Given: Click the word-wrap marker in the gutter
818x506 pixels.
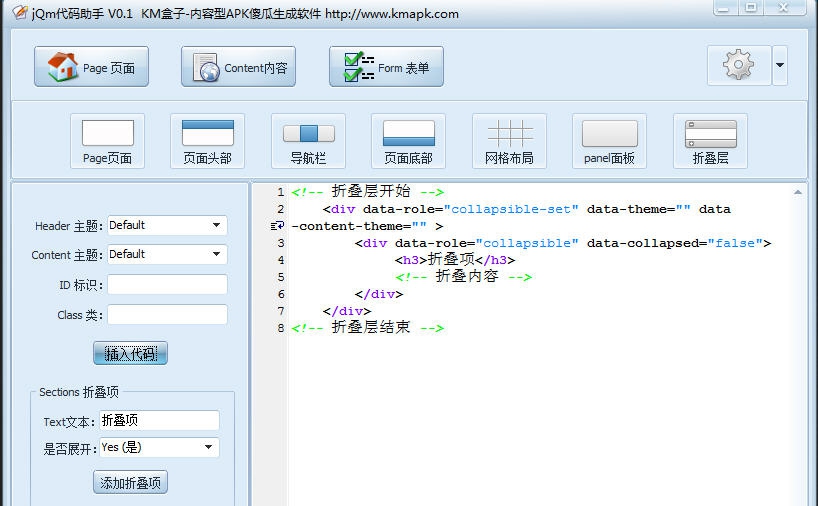Looking at the screenshot, I should point(278,226).
